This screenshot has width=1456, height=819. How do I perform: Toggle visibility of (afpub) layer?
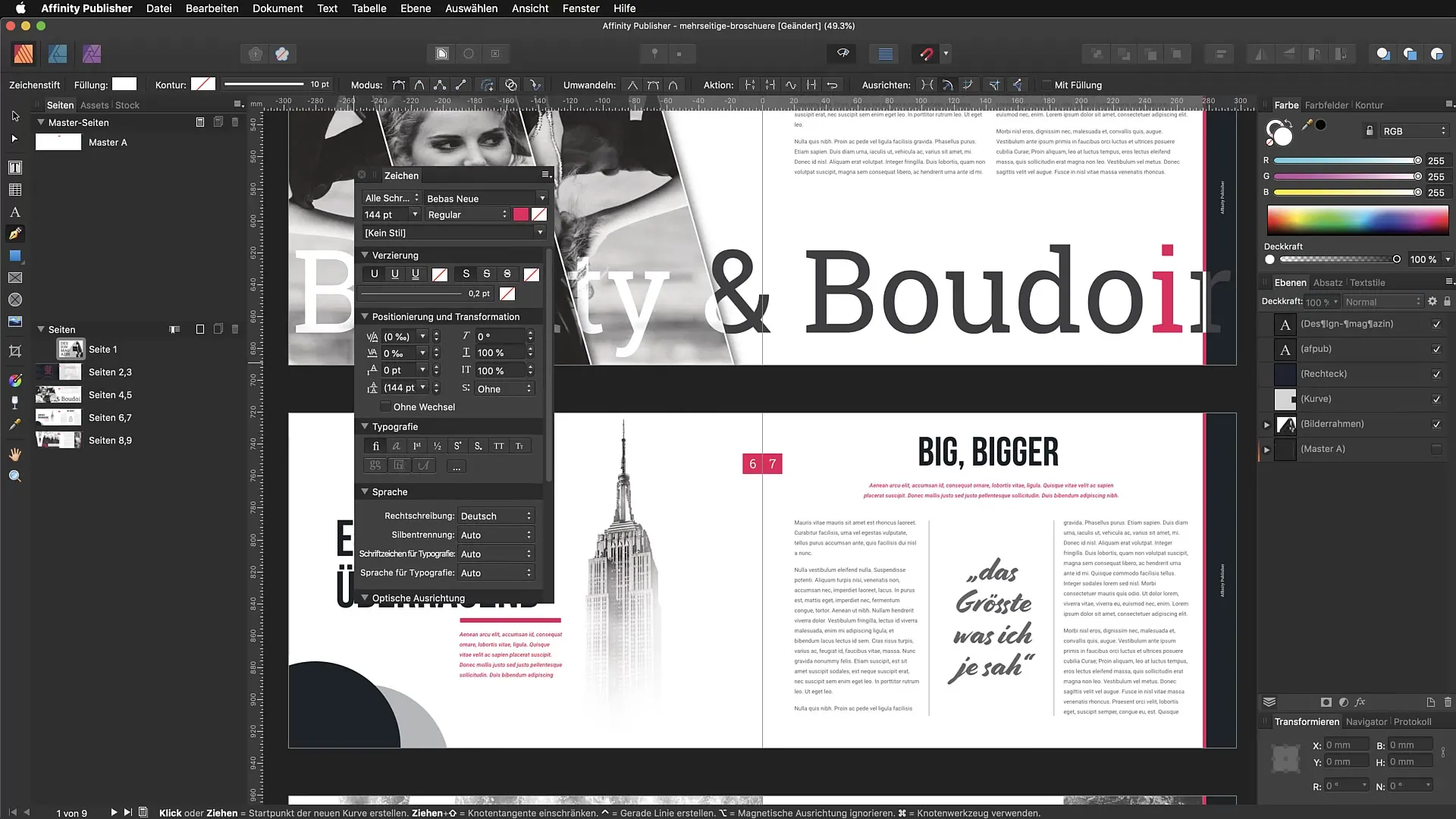click(x=1436, y=349)
